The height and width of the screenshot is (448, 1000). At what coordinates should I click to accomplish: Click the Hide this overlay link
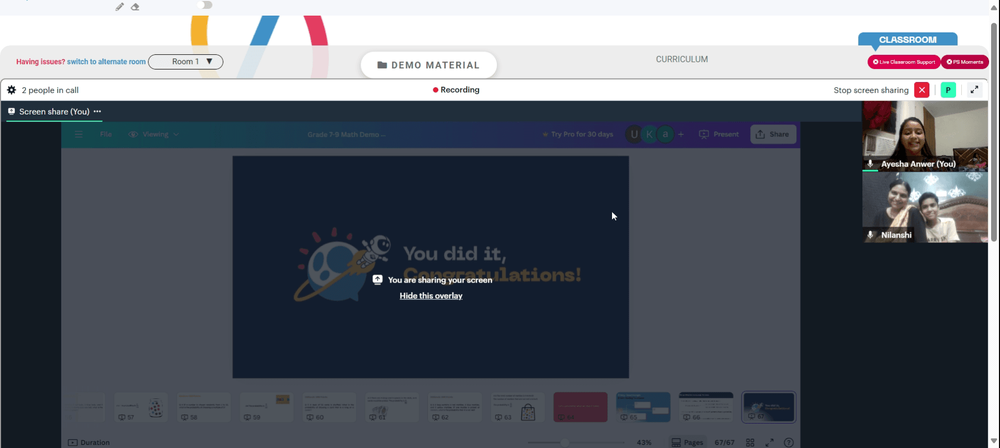click(431, 296)
